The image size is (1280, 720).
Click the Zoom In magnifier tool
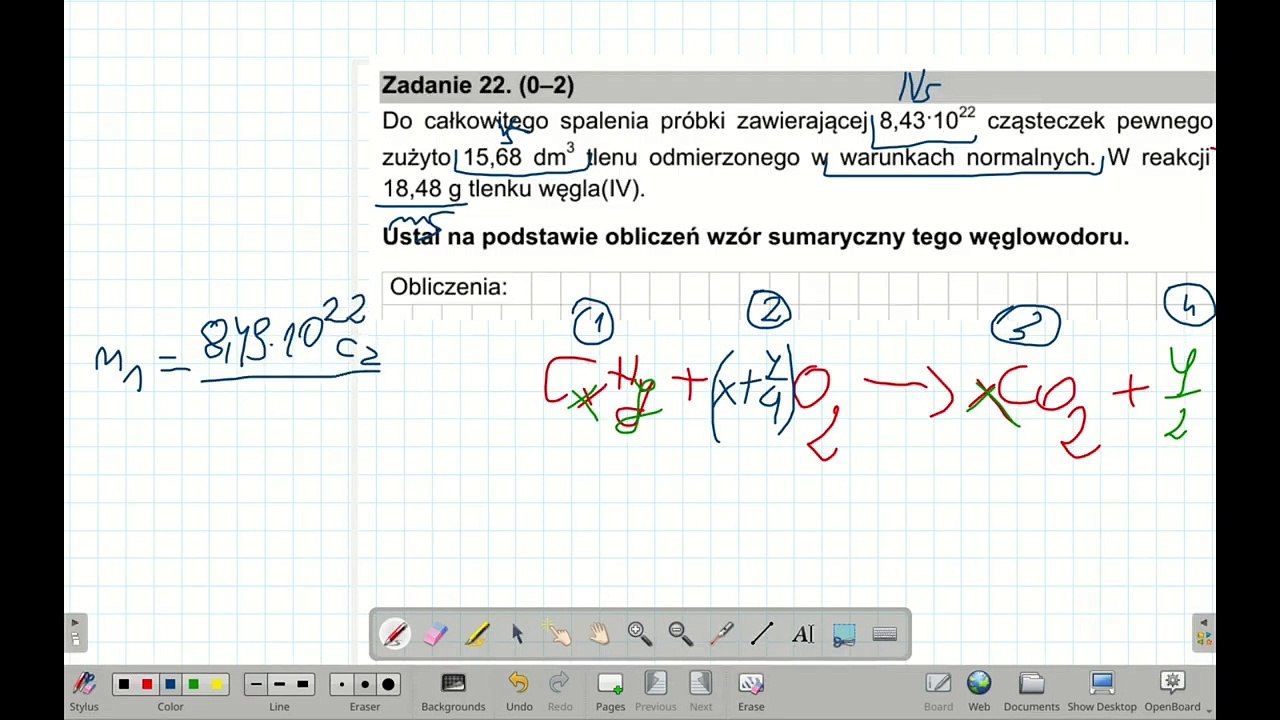tap(640, 634)
